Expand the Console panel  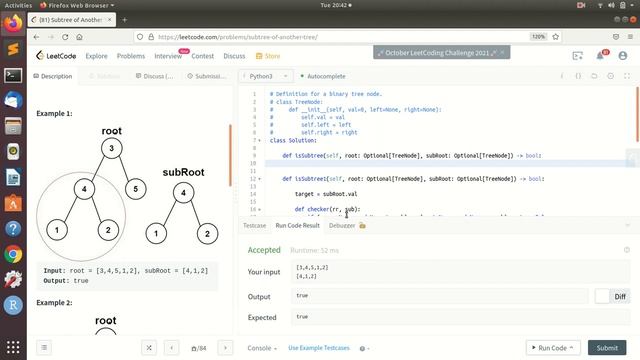(x=262, y=348)
